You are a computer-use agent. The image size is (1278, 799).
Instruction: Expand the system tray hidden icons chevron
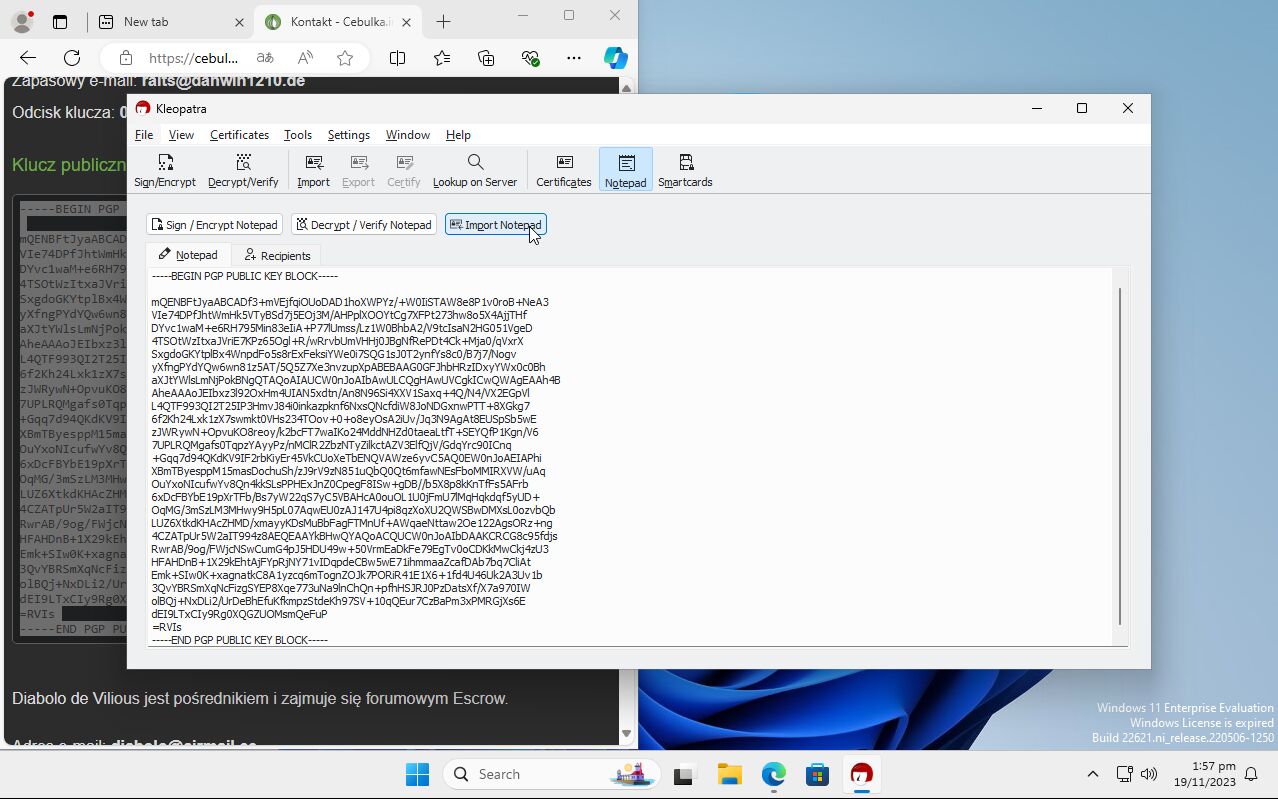[x=1092, y=774]
